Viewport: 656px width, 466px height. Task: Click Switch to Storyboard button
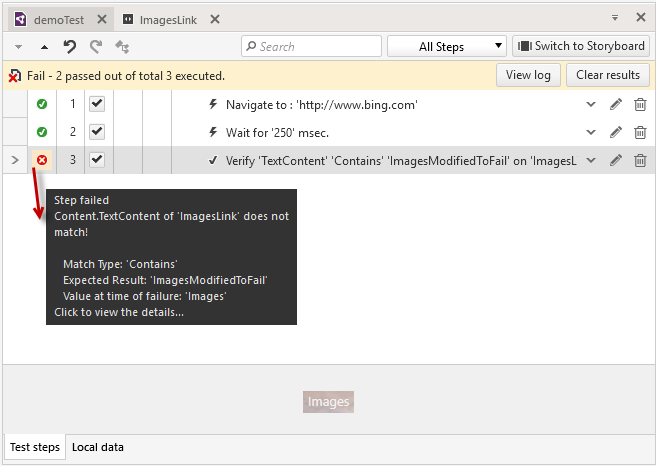pyautogui.click(x=580, y=46)
